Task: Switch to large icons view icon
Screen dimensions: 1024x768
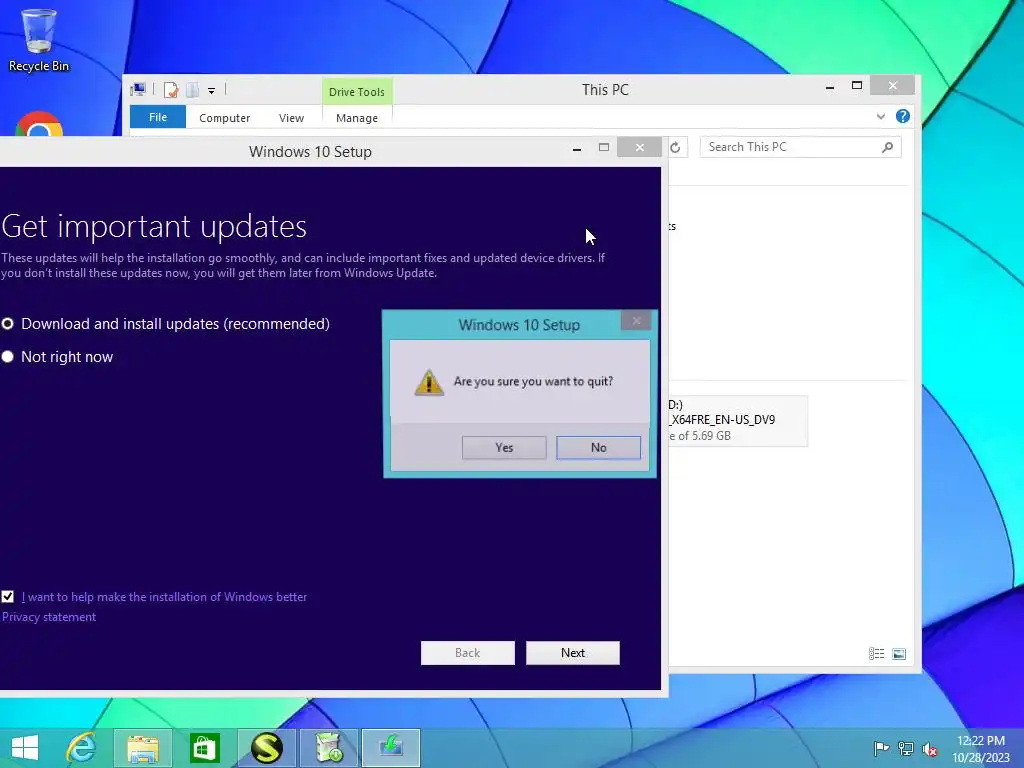Action: pos(899,654)
